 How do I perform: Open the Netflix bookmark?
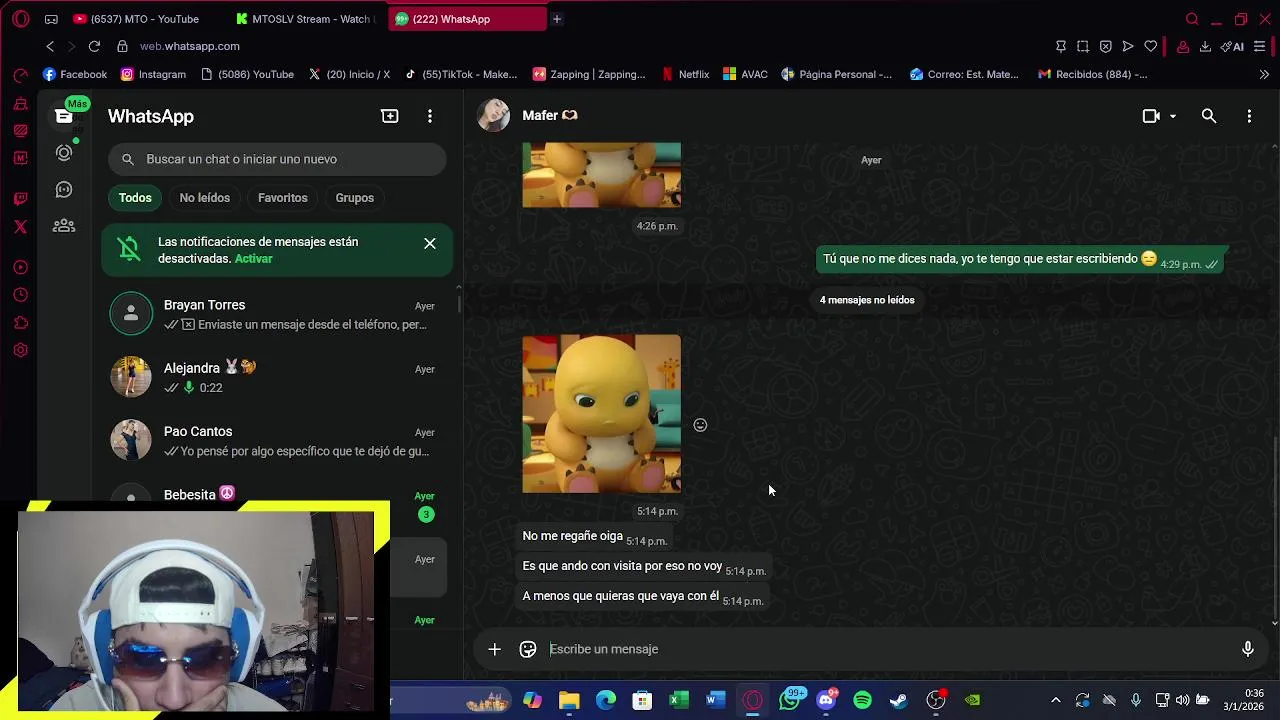685,74
